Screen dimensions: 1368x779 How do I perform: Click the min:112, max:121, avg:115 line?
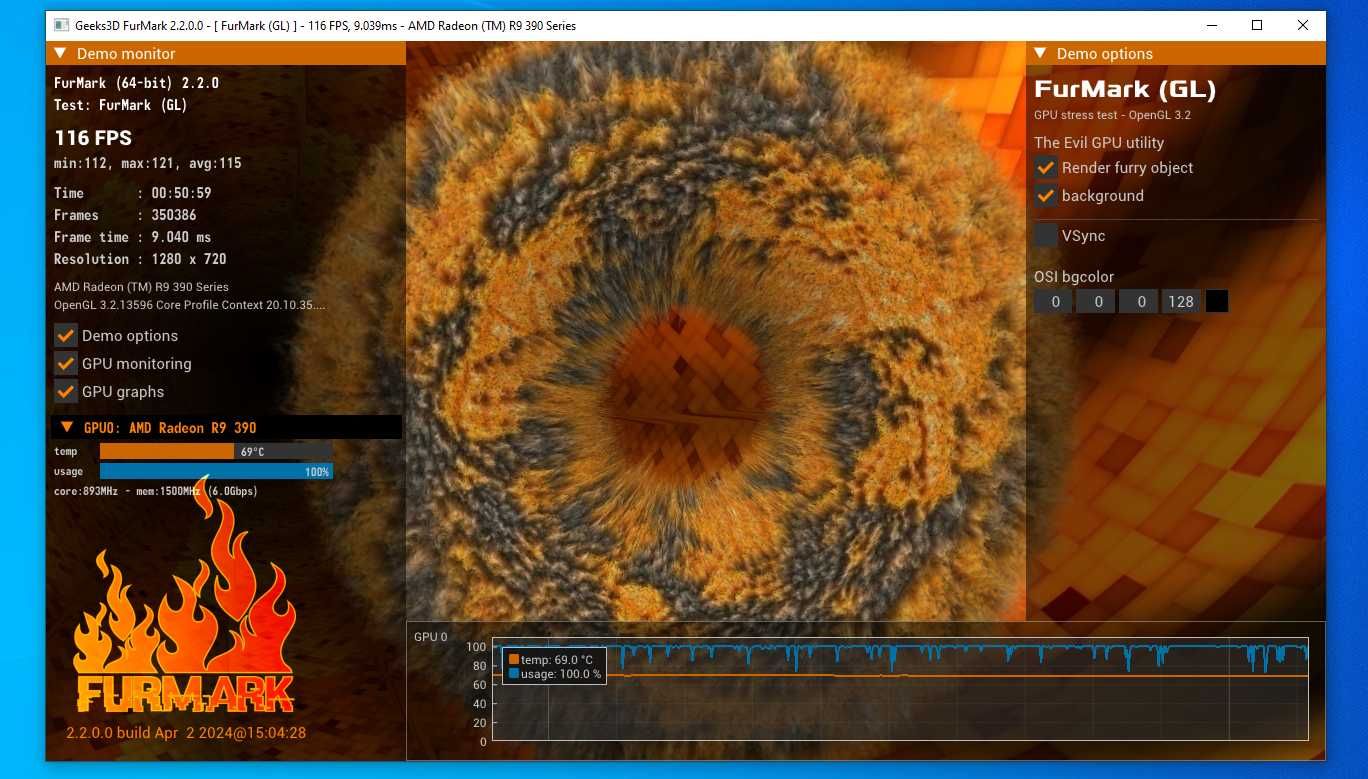(x=148, y=163)
